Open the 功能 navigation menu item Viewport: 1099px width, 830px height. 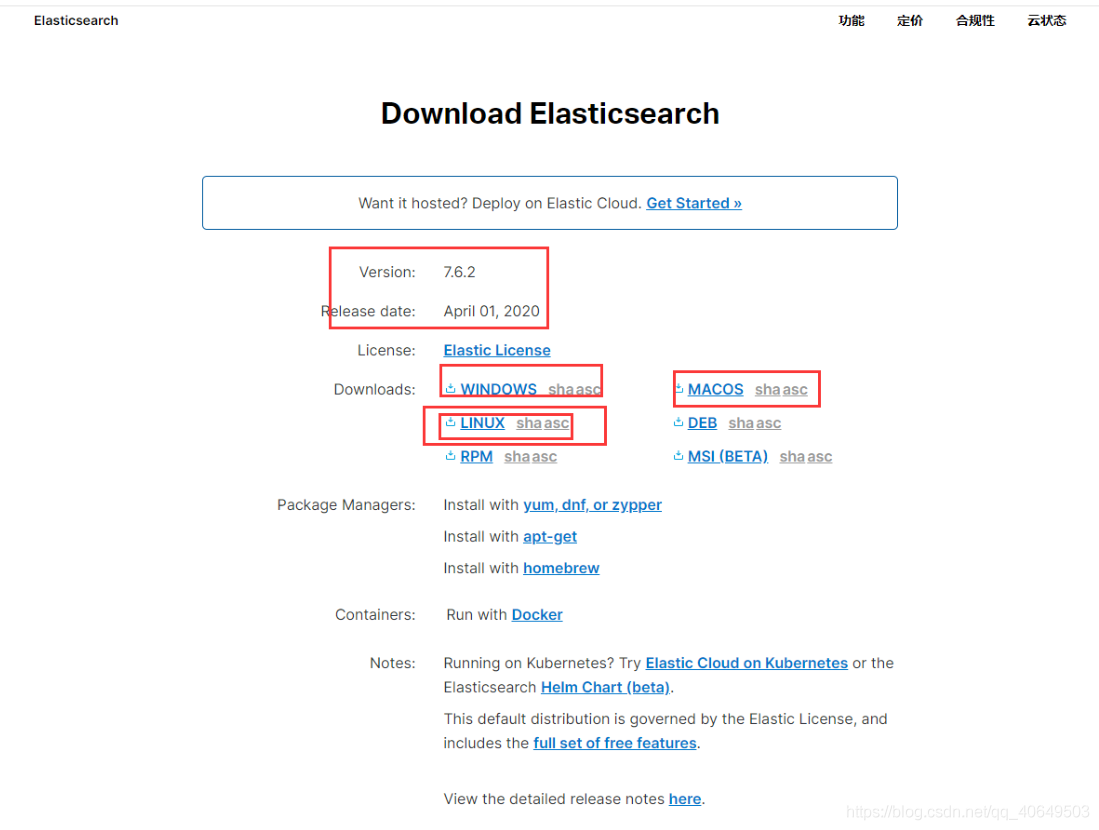pos(852,20)
